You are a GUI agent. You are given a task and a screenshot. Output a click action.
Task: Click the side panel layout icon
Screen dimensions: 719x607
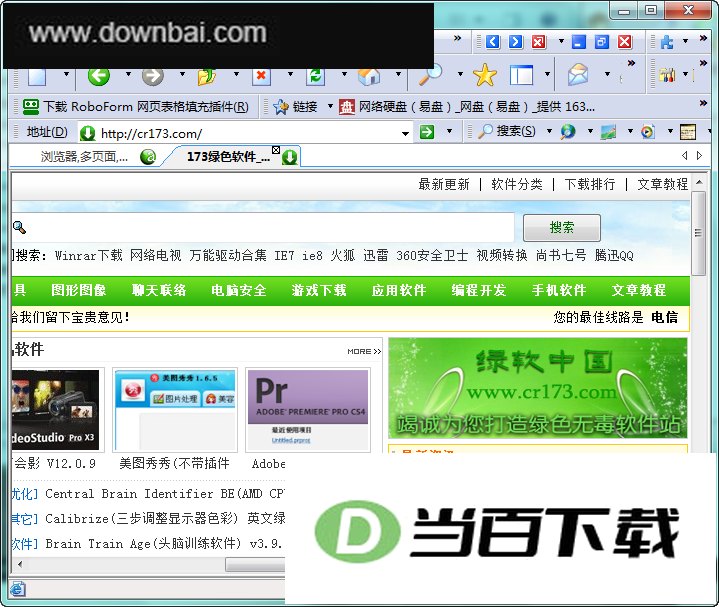point(521,75)
